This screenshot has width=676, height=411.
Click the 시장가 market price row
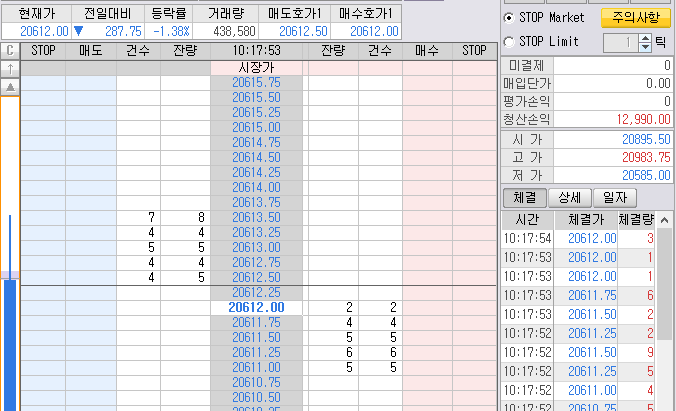tap(257, 68)
